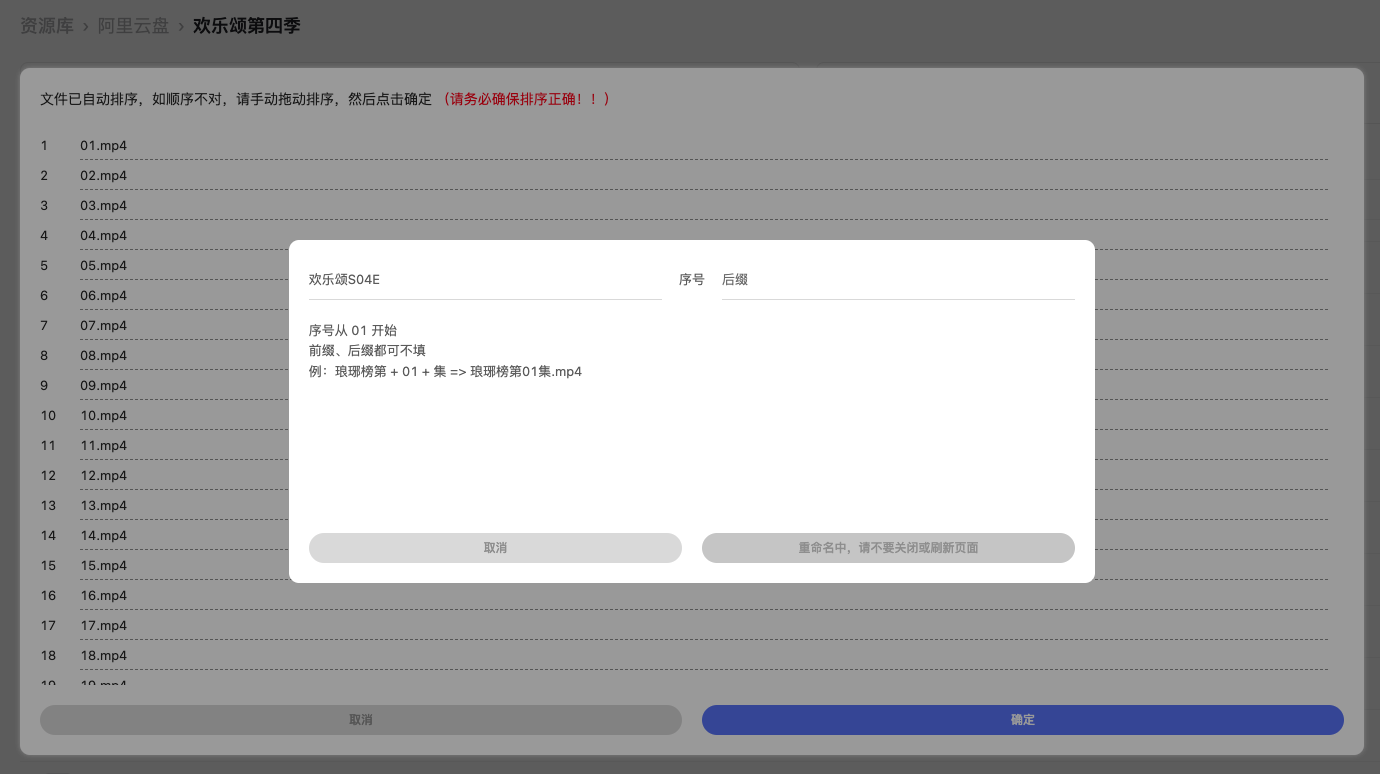Select file 07.mp4 in the list
This screenshot has height=774, width=1380.
pyautogui.click(x=104, y=326)
